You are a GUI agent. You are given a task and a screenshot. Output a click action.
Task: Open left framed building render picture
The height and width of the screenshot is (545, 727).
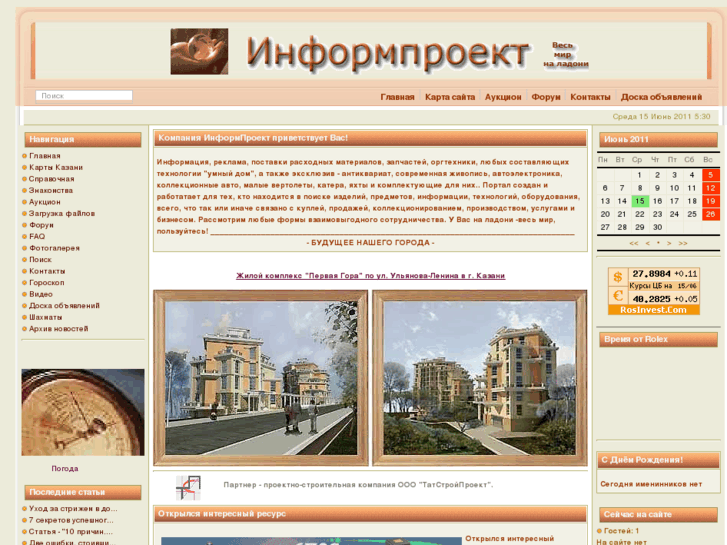coord(261,378)
